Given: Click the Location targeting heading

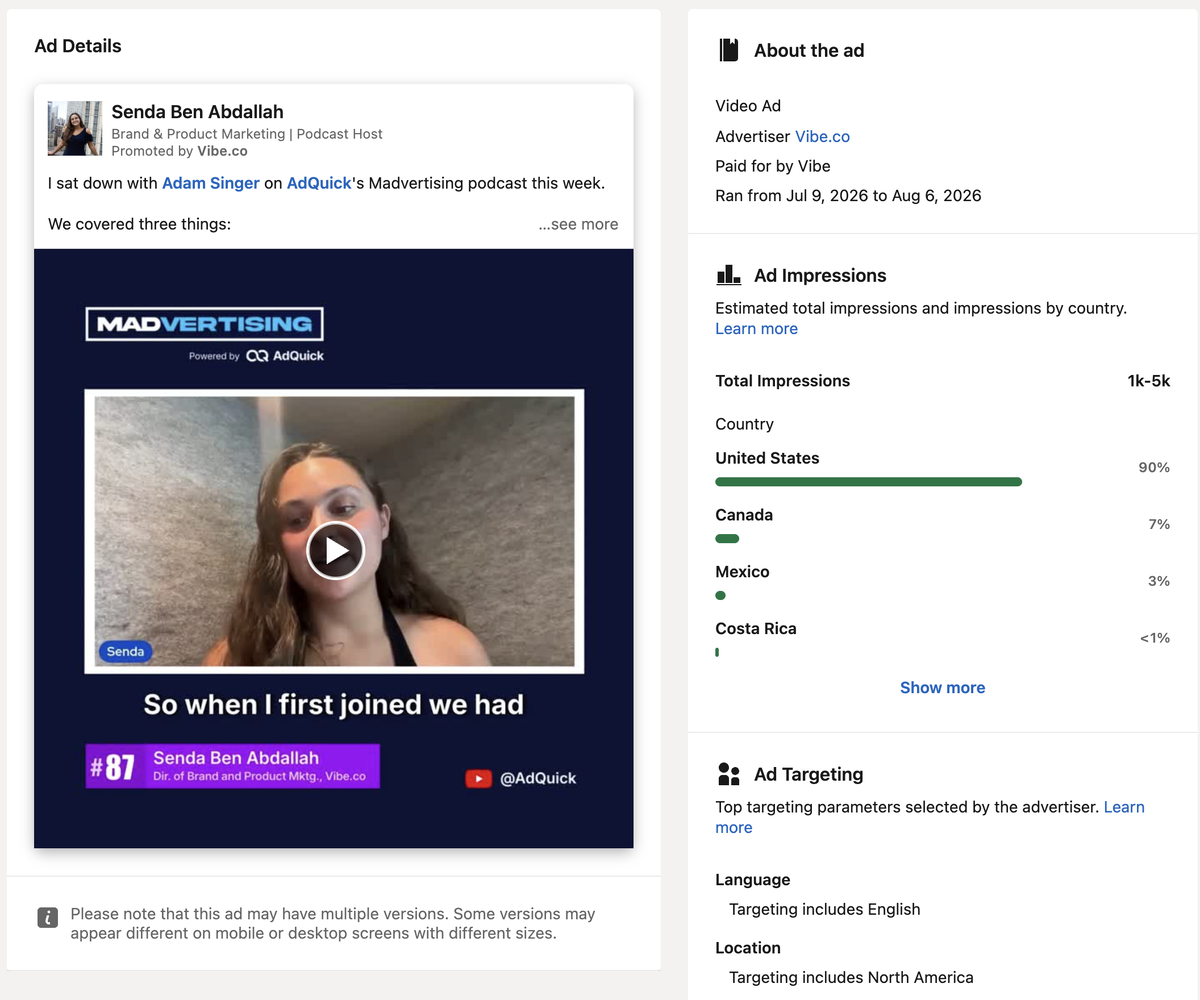Looking at the screenshot, I should pos(748,948).
